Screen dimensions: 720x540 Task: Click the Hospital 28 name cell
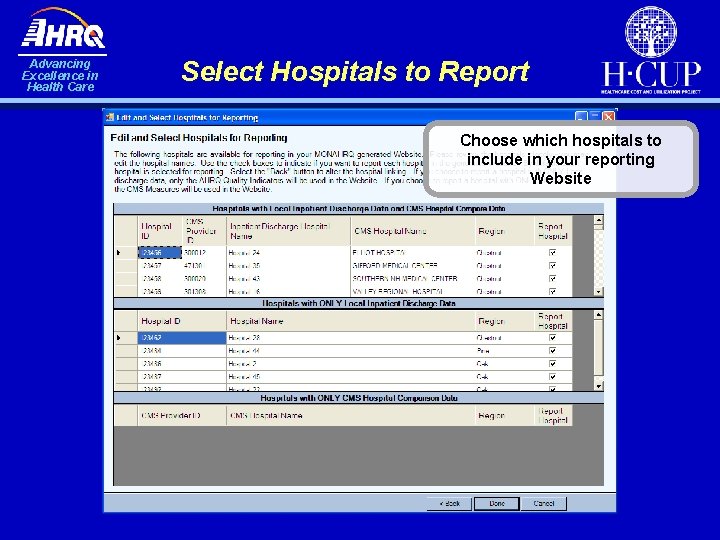351,338
